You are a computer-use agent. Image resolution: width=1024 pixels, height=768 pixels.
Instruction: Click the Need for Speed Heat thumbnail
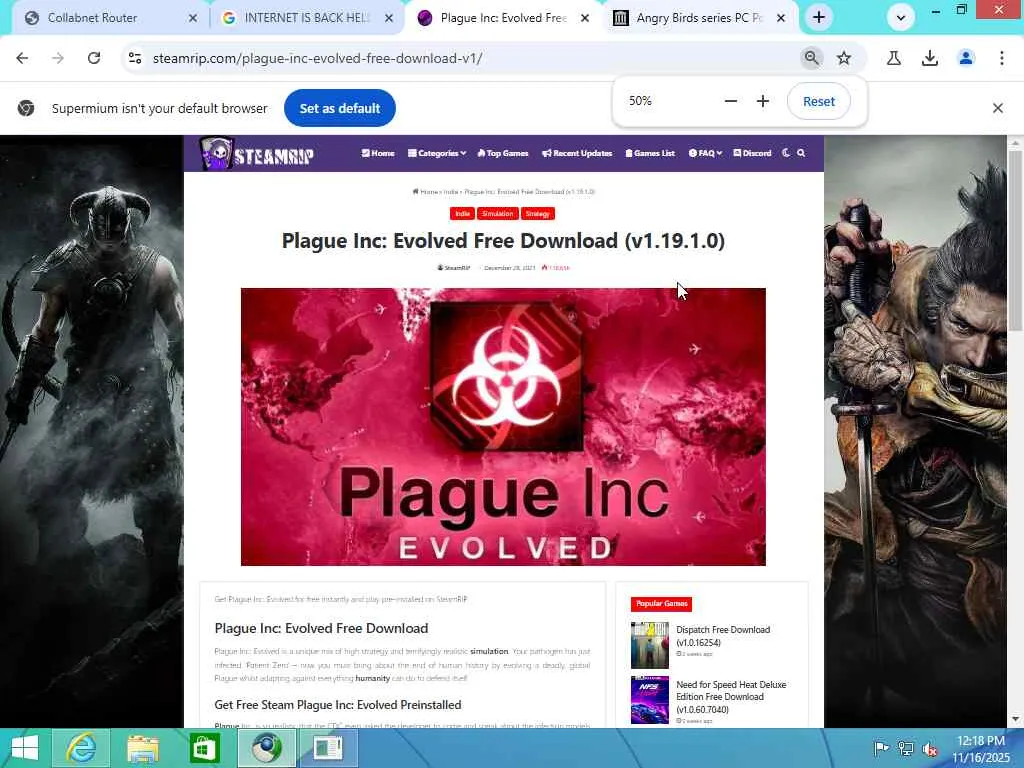click(x=650, y=700)
